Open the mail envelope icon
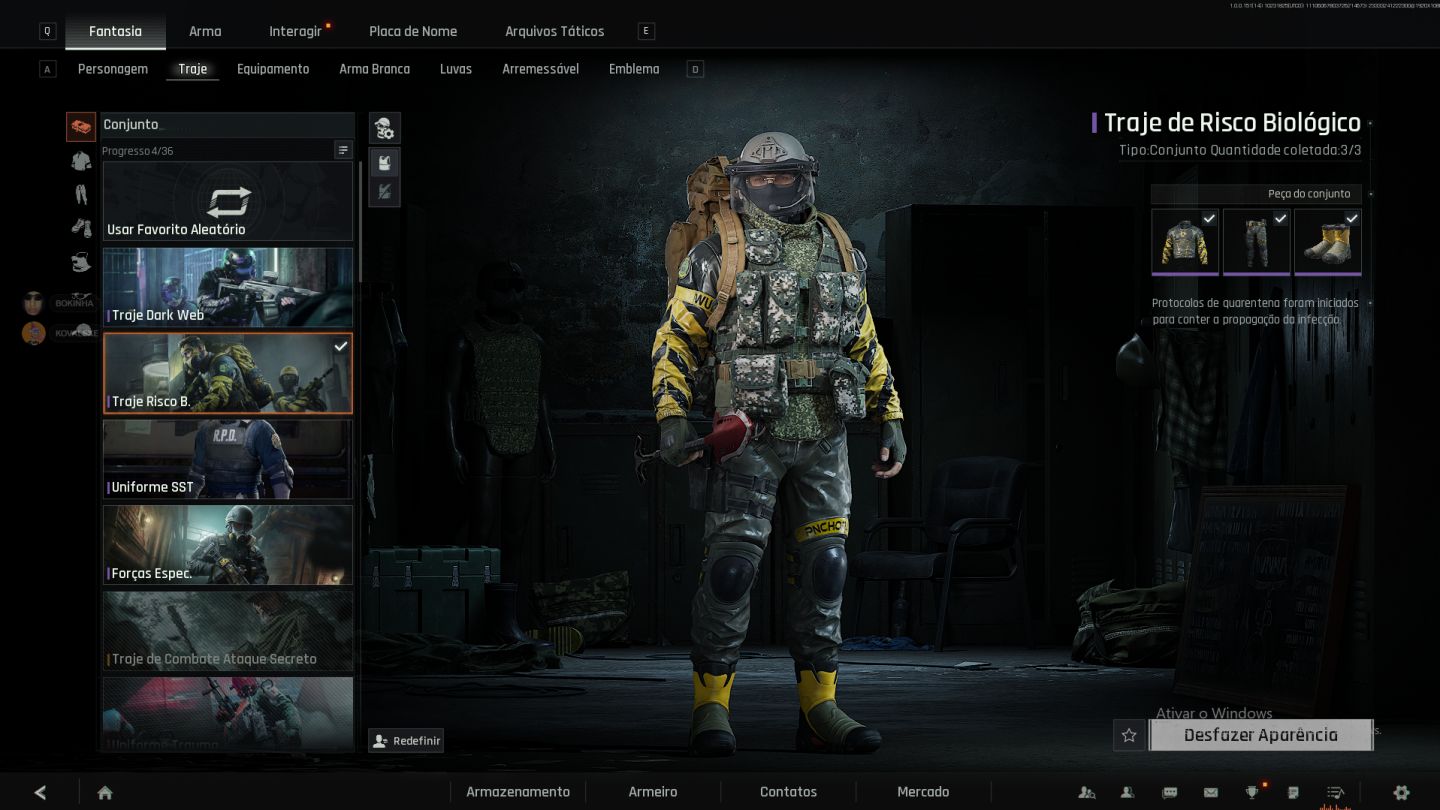 (1211, 792)
